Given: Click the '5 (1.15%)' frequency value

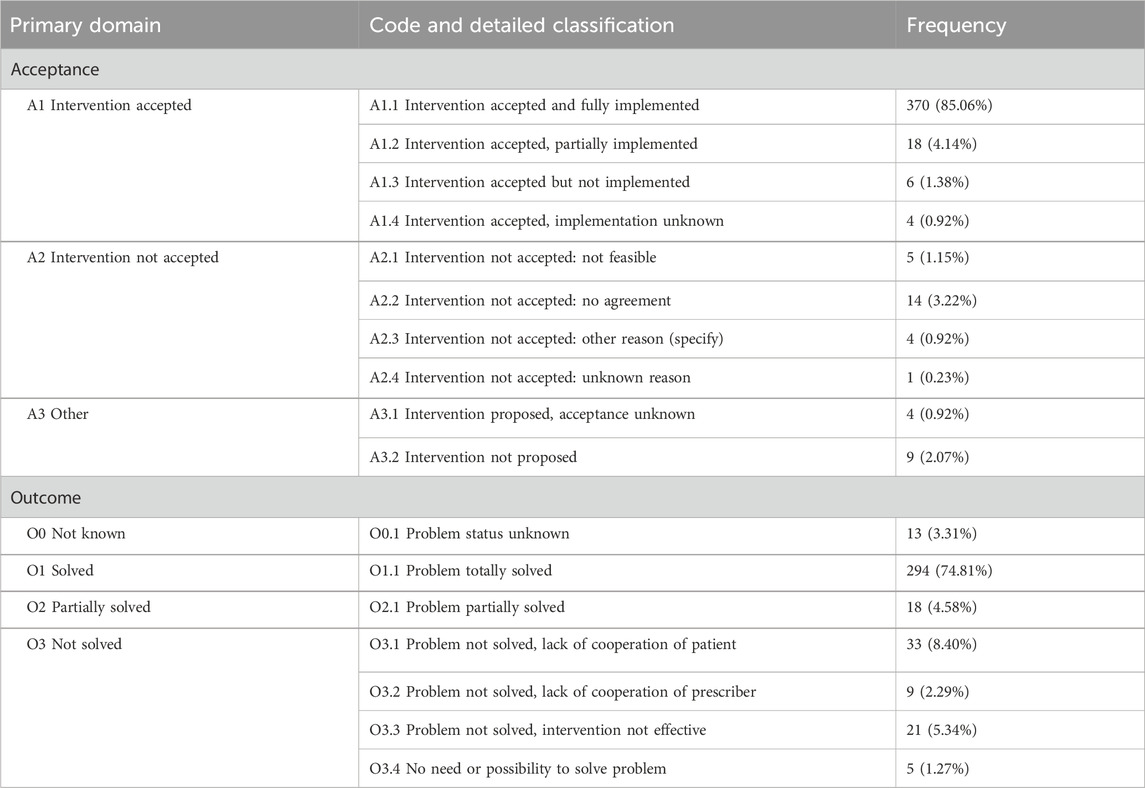Looking at the screenshot, I should 938,257.
